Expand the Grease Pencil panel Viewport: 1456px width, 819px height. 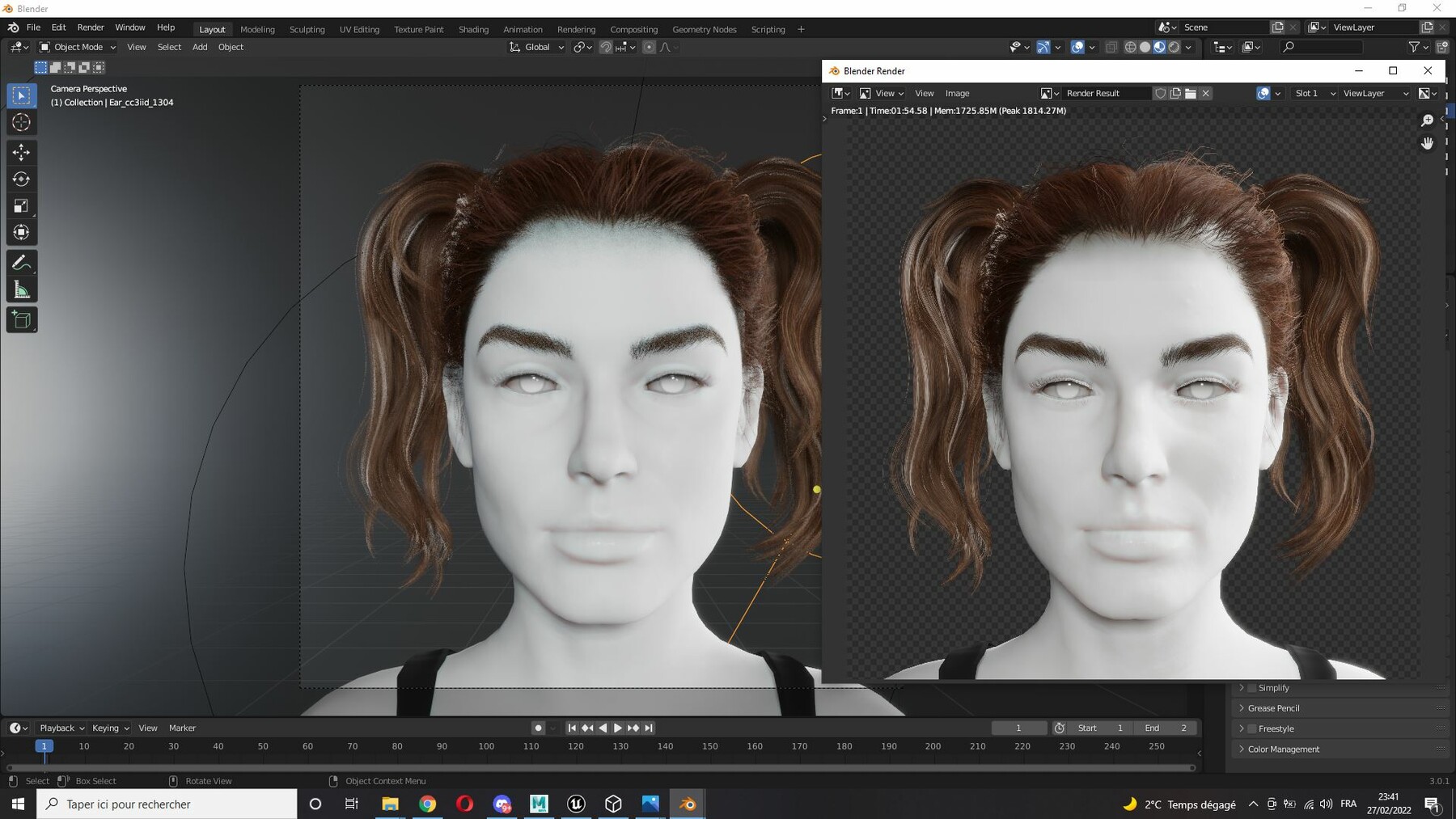pos(1273,708)
